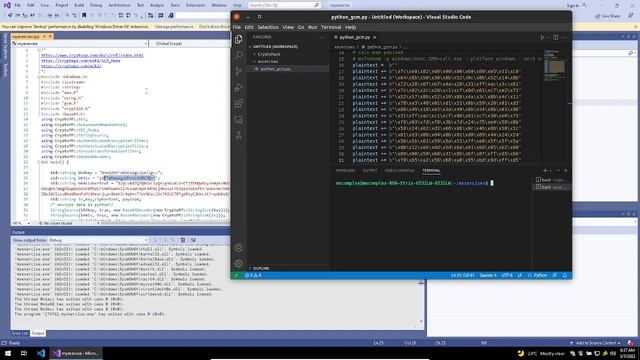This screenshot has height=360, width=640.
Task: Open the Extensions view in VS Code
Action: [x=239, y=103]
